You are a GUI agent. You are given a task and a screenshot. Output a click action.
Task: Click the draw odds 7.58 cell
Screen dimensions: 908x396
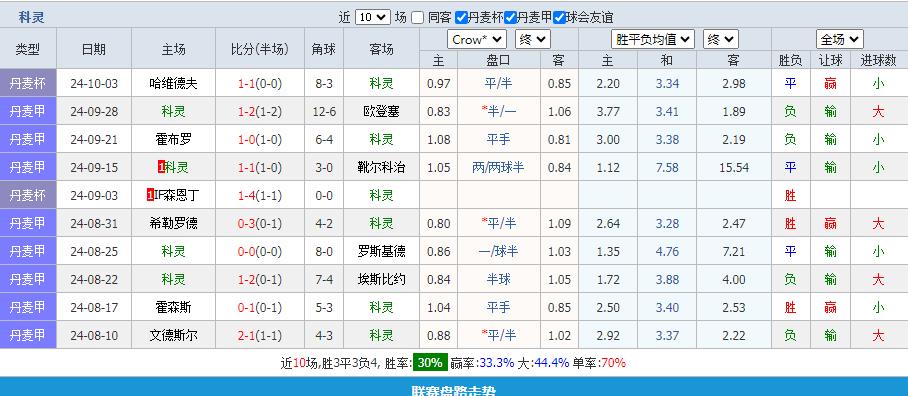click(x=667, y=167)
